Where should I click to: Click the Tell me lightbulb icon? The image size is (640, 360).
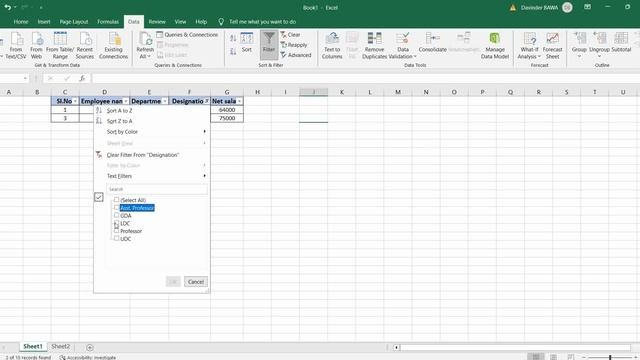pos(221,22)
